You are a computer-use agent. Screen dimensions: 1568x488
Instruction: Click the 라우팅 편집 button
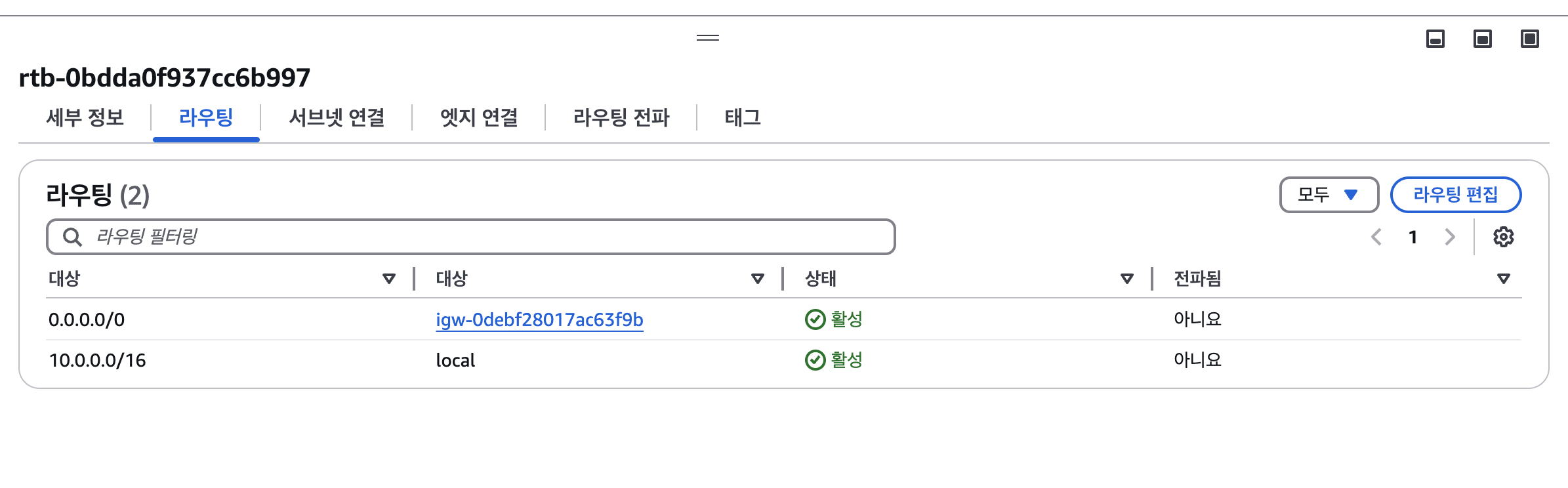[1456, 195]
